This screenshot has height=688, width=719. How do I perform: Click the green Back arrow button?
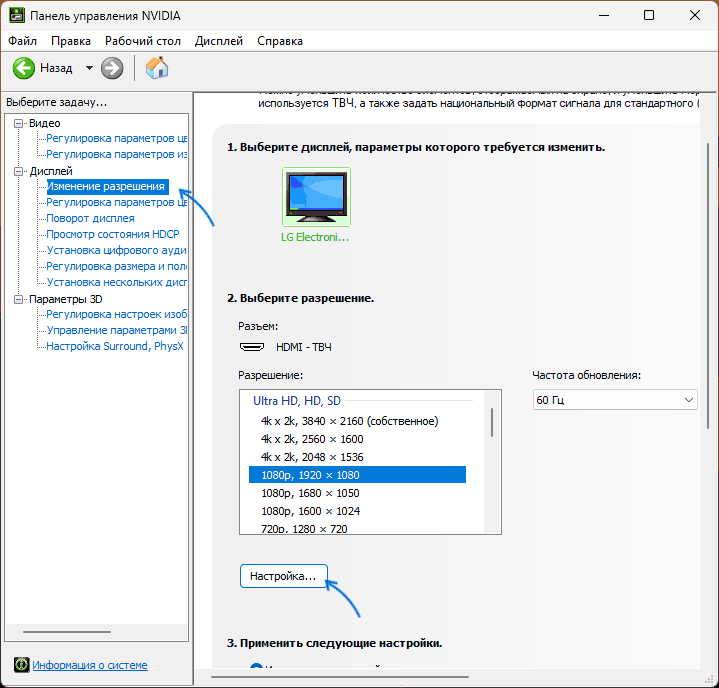click(24, 68)
